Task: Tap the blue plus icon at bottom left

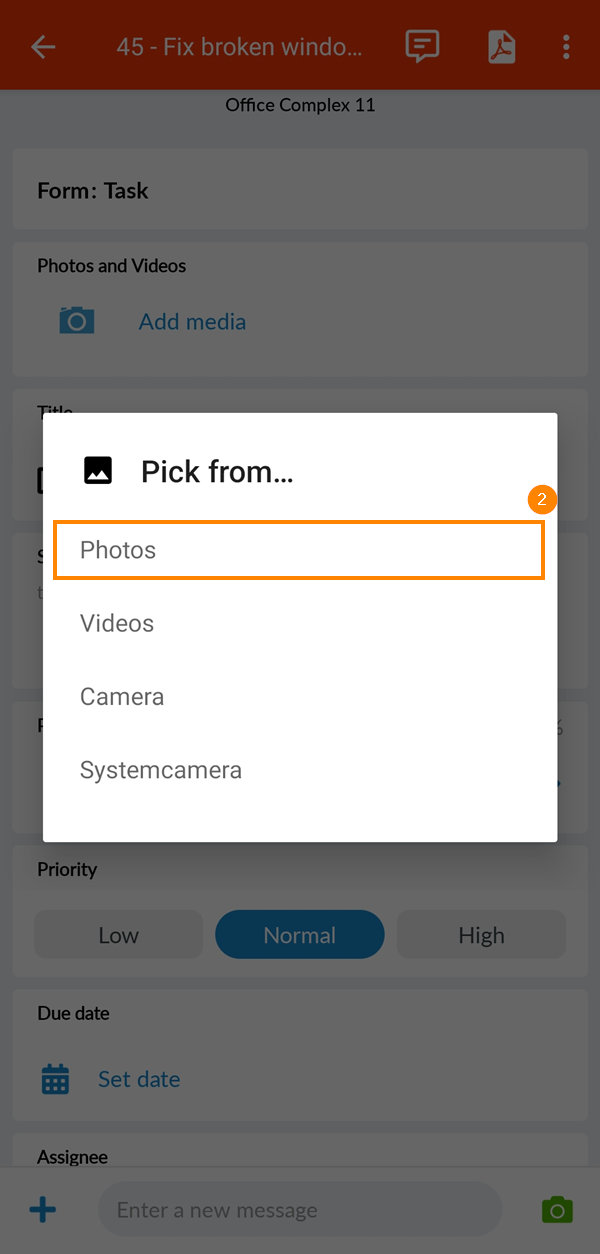Action: click(42, 1209)
